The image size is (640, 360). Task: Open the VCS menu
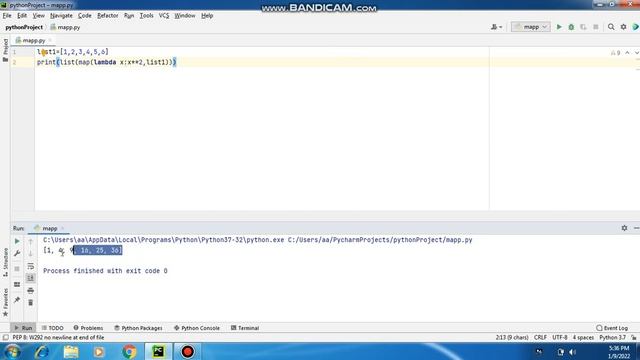[164, 16]
